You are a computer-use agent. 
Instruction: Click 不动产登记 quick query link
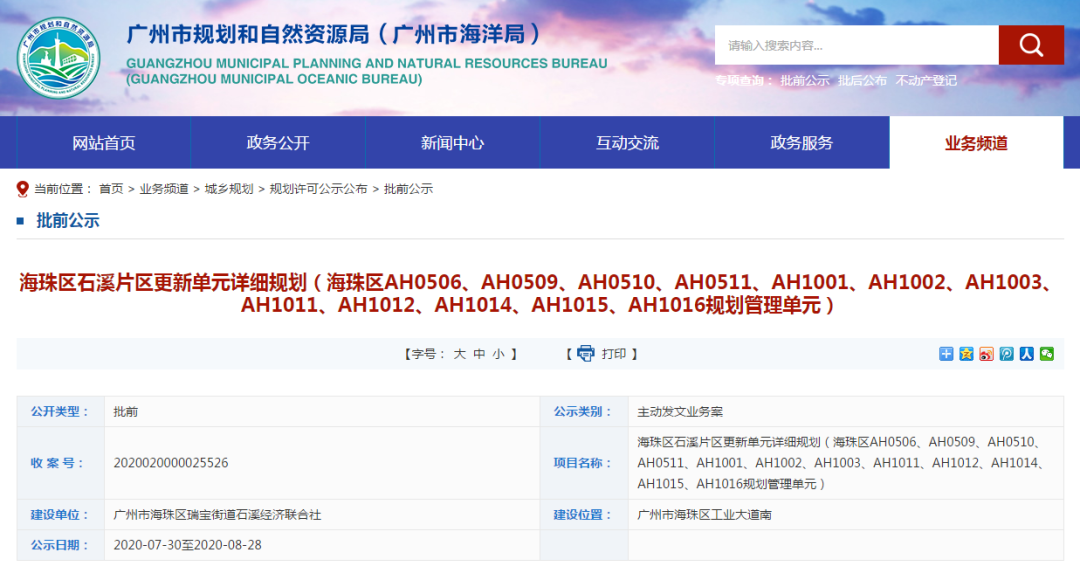pyautogui.click(x=926, y=81)
